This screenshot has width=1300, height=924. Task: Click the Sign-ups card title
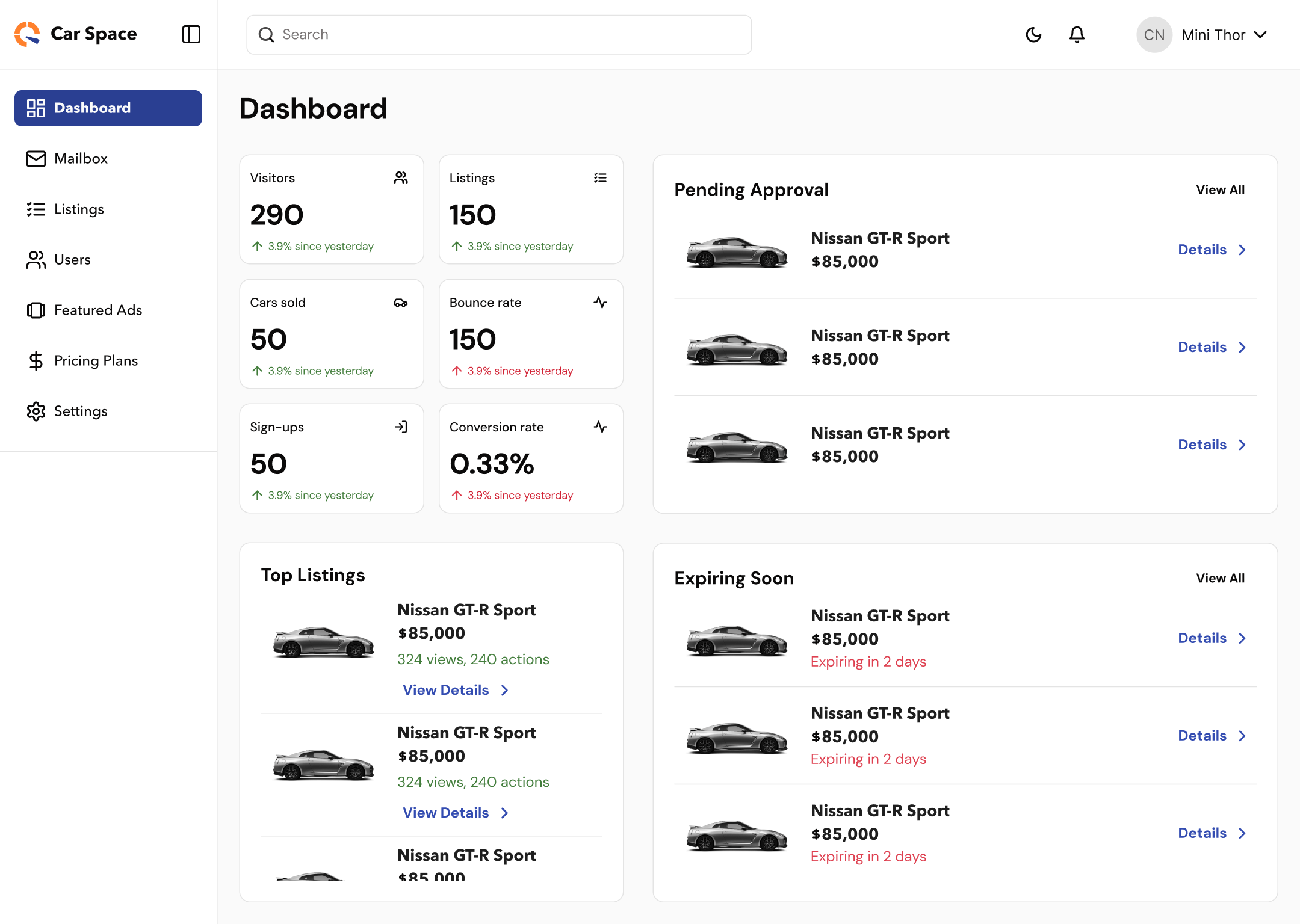[x=277, y=427]
